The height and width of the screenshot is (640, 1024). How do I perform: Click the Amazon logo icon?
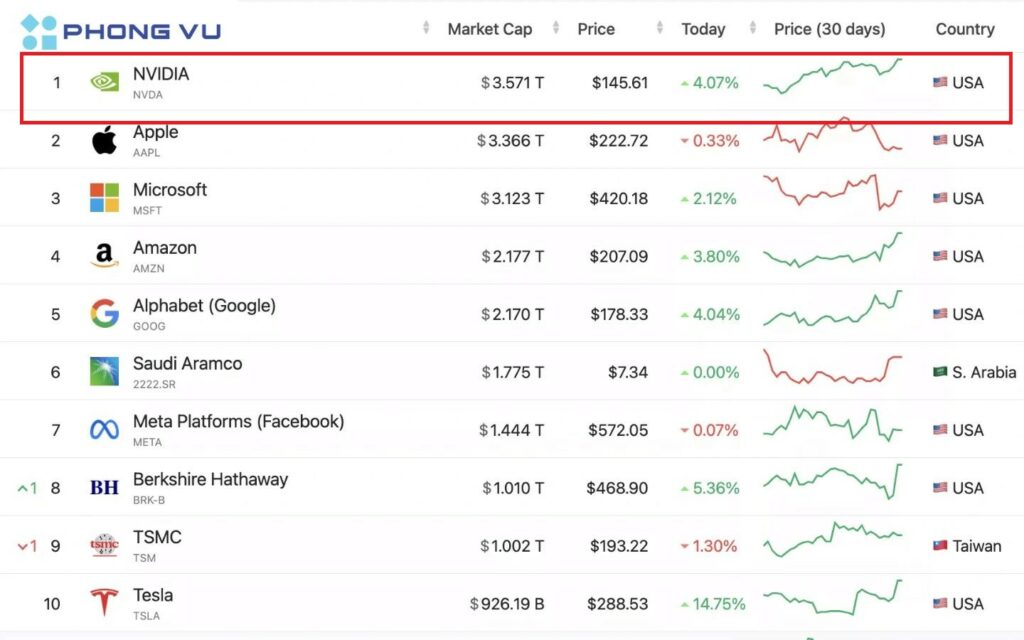coord(104,256)
